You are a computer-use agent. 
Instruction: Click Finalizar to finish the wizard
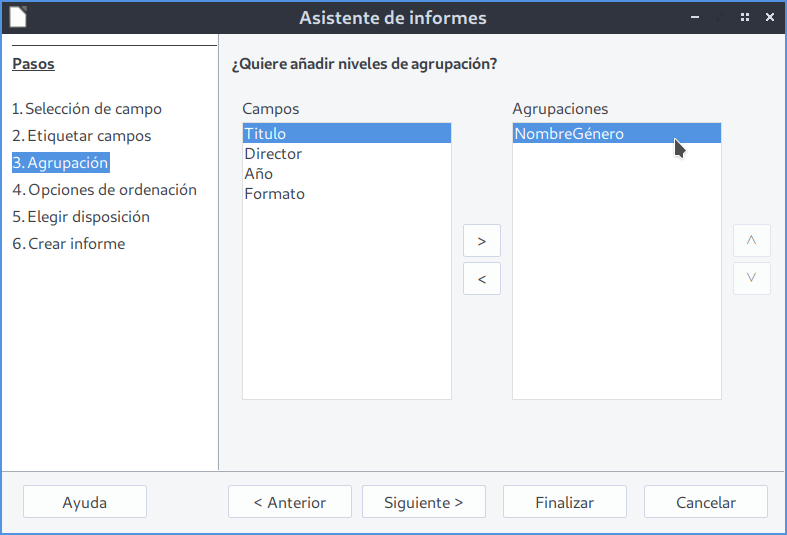tap(565, 502)
